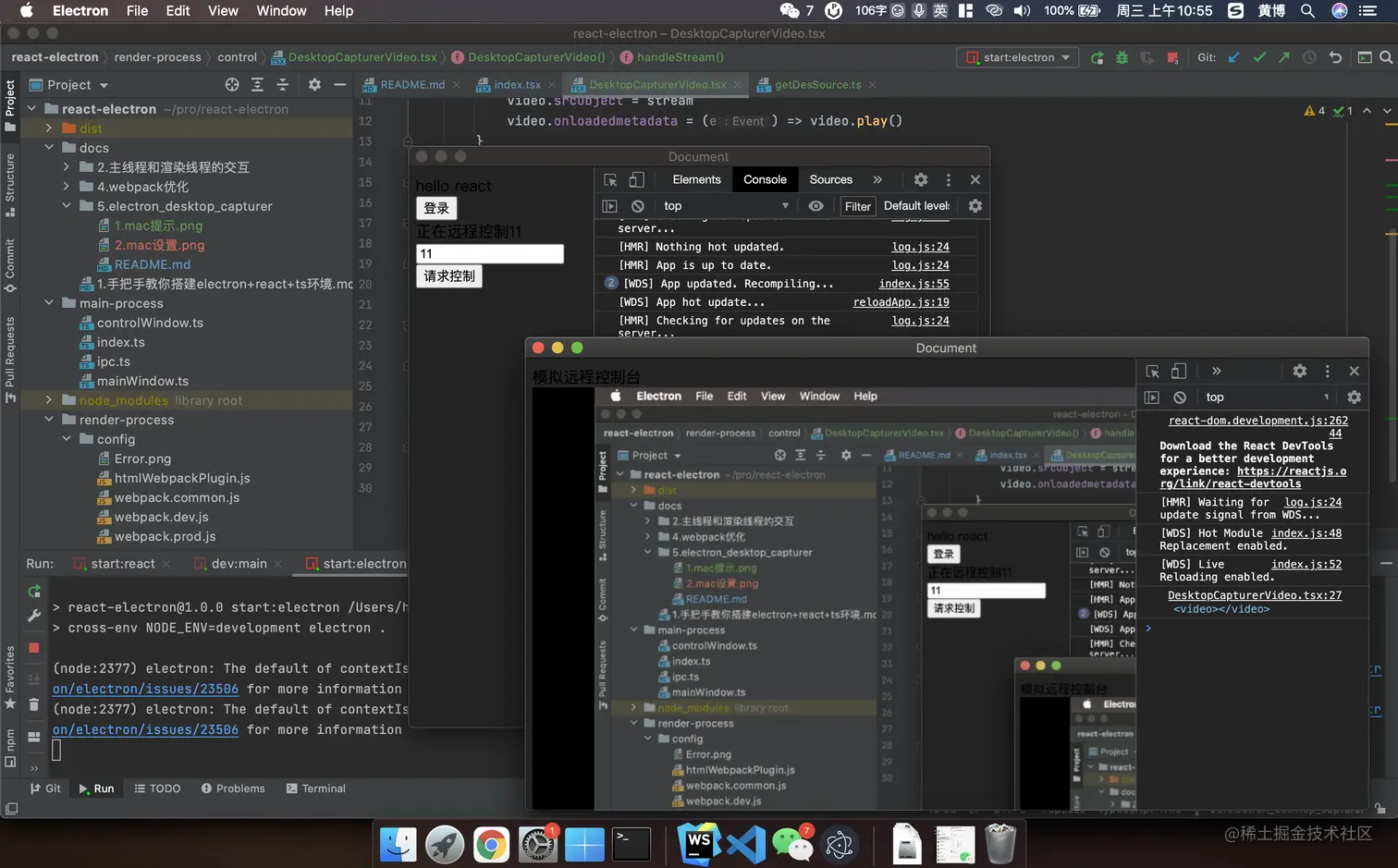This screenshot has height=868, width=1398.
Task: Open the Default levels dropdown
Action: pos(917,206)
